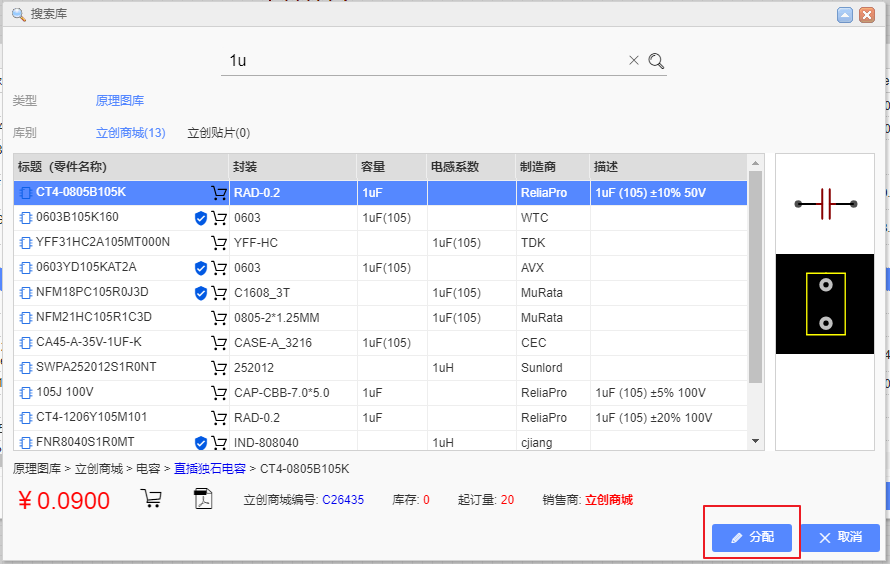Click verified shield icon for FNR8040S1R0MT
890x564 pixels.
tap(200, 443)
